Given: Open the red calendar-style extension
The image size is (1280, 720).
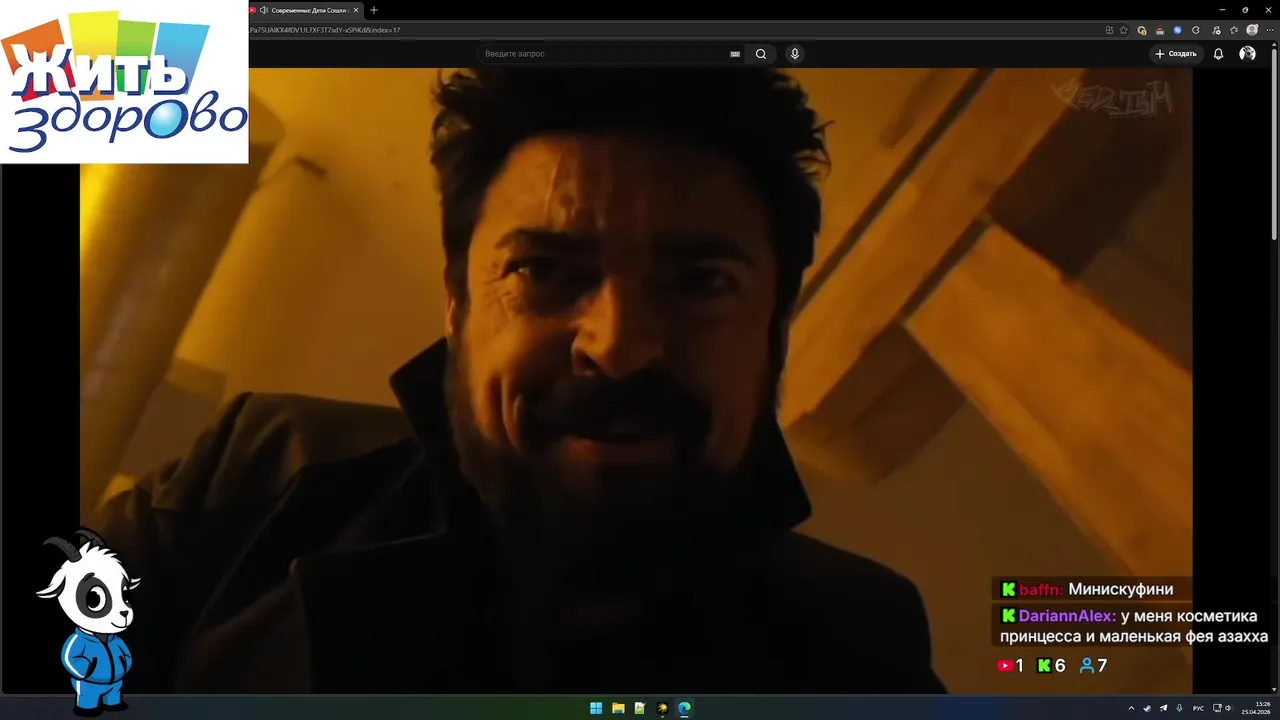Looking at the screenshot, I should 1160,30.
